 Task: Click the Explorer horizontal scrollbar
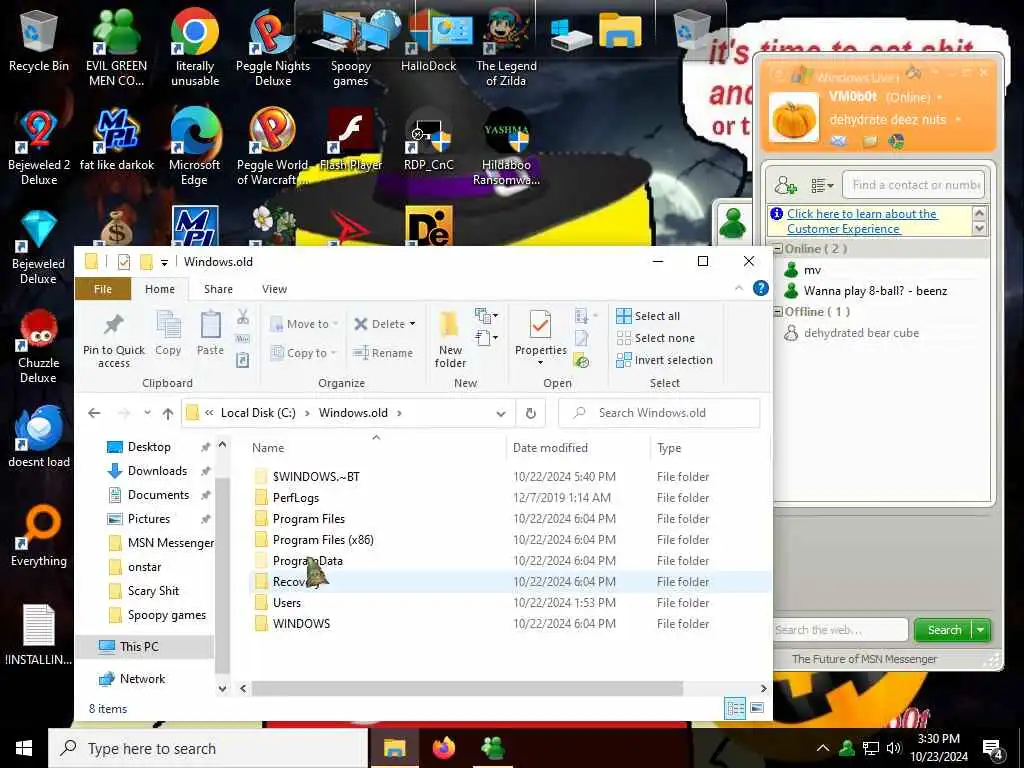point(467,688)
